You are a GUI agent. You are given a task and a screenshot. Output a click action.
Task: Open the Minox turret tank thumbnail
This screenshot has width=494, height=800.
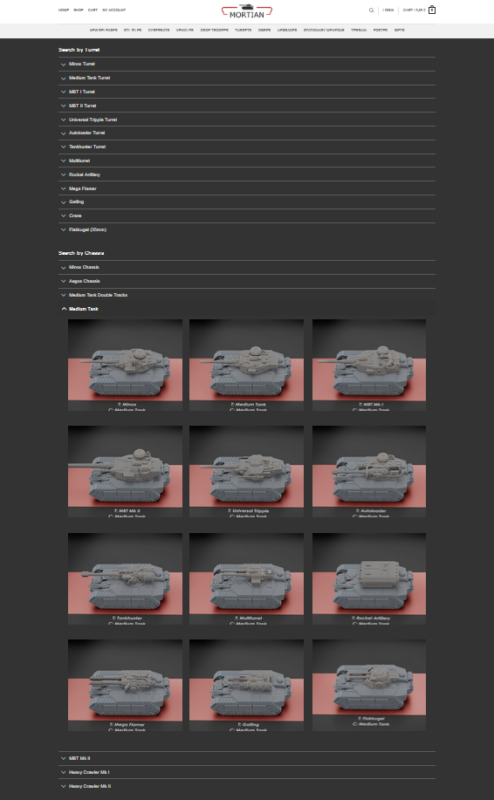click(x=125, y=365)
